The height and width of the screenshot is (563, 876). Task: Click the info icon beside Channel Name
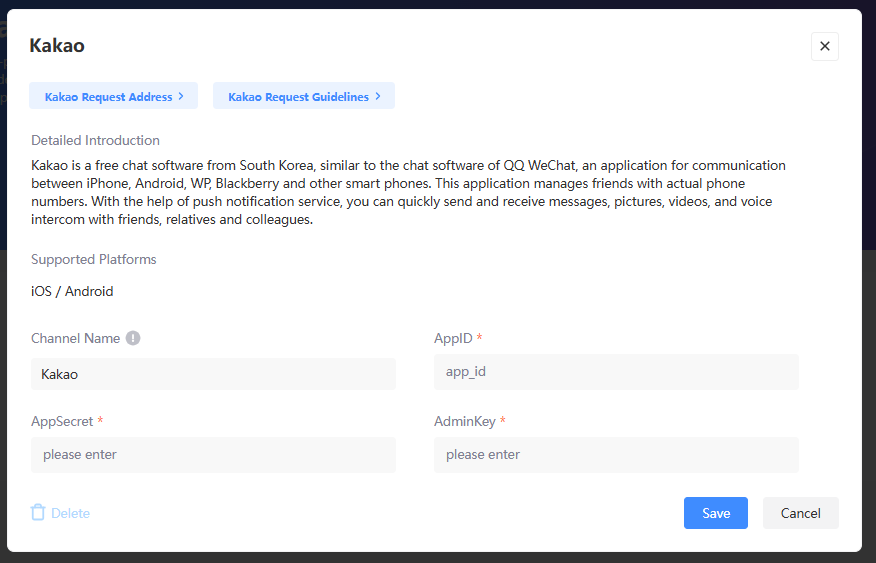(133, 338)
